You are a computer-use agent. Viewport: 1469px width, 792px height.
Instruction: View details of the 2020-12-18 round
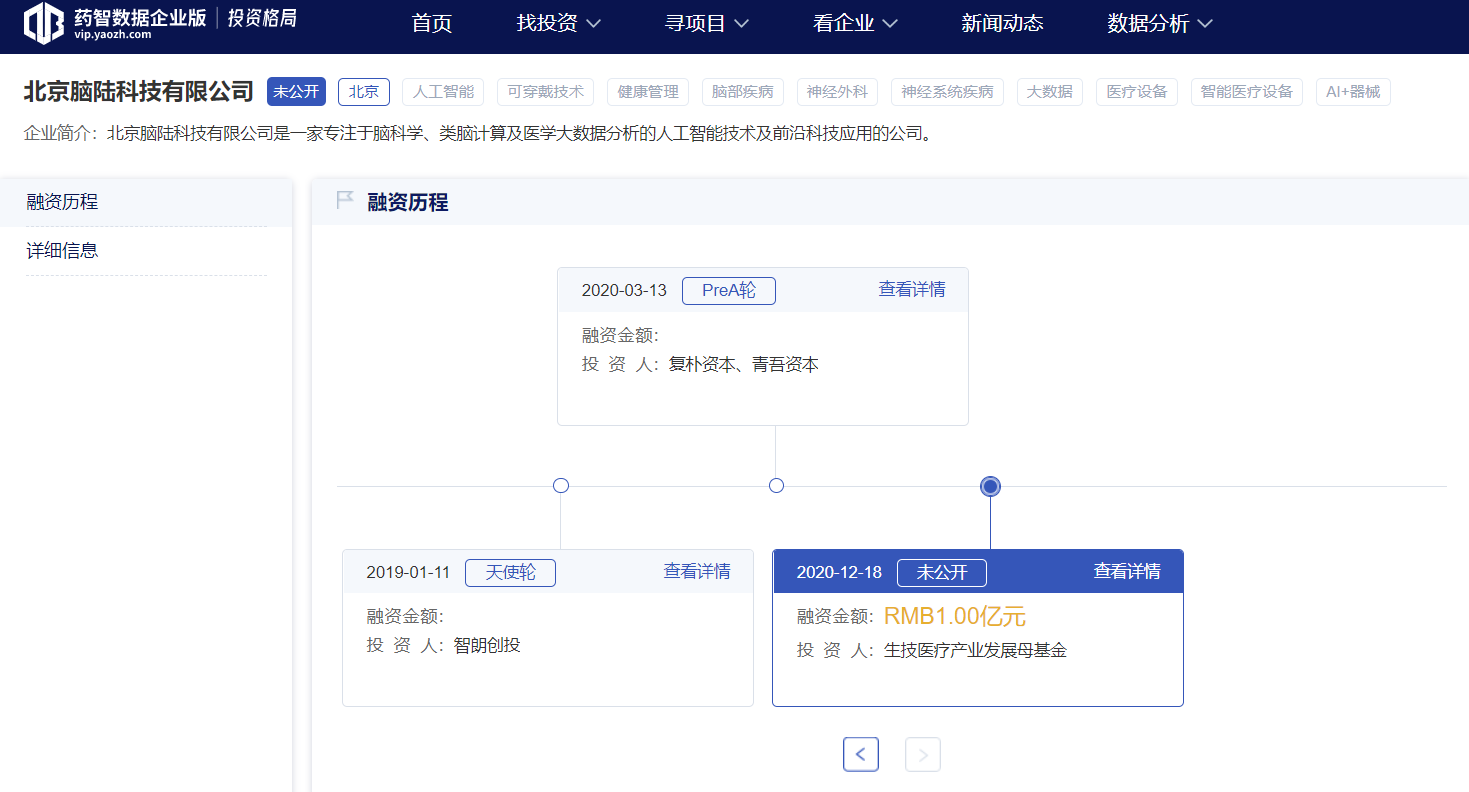[x=1127, y=572]
